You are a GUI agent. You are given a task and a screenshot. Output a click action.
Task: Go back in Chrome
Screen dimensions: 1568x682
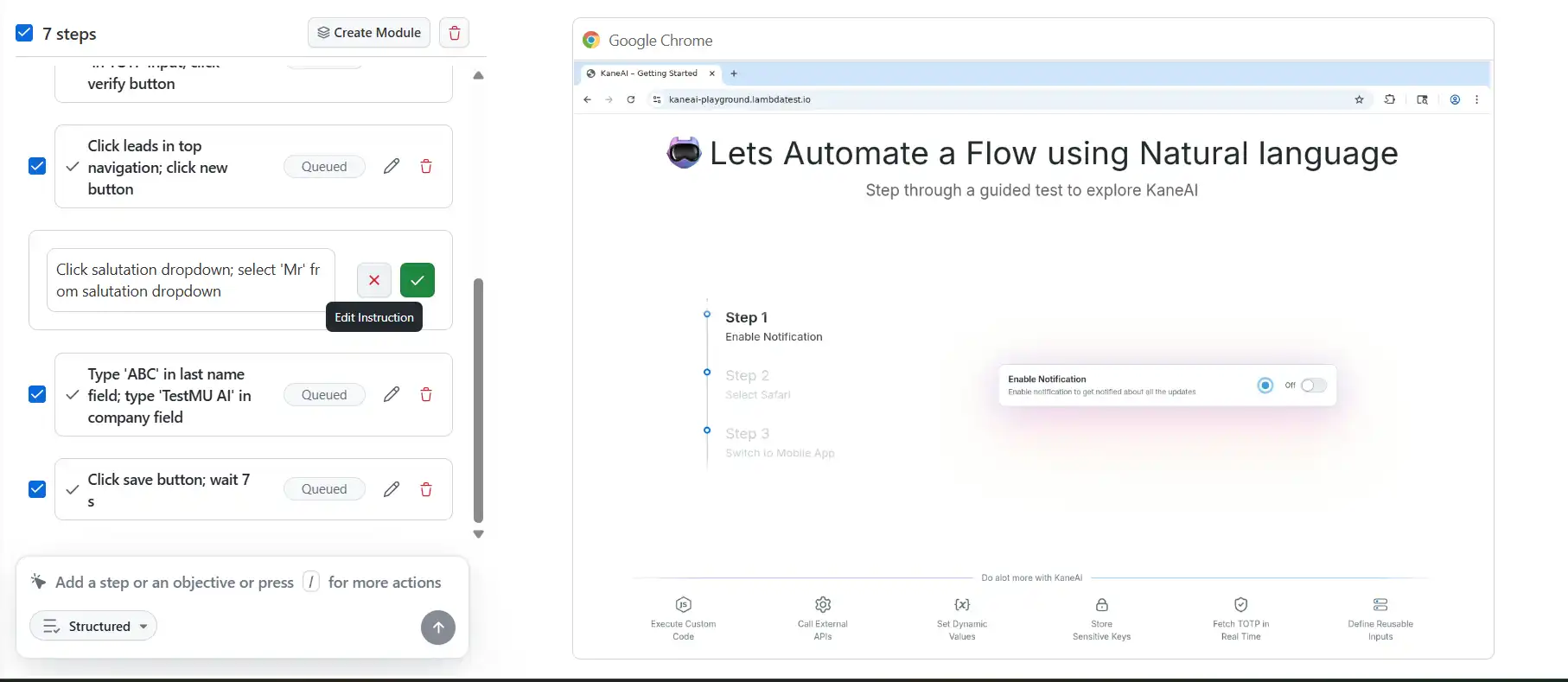point(588,99)
